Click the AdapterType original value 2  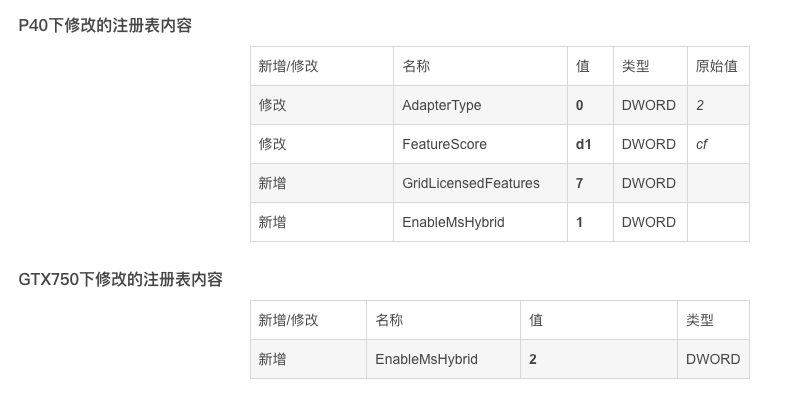pos(700,105)
